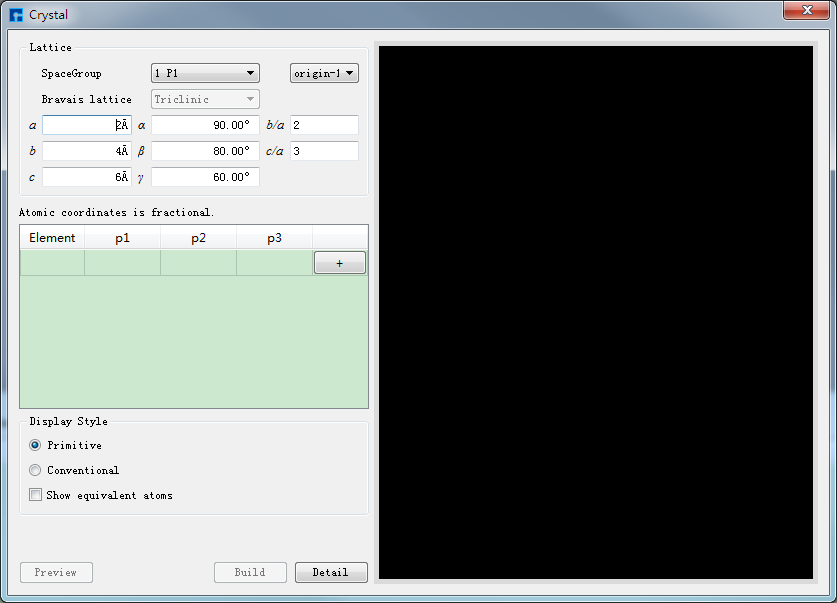
Task: Click the Detail button
Action: pyautogui.click(x=331, y=572)
